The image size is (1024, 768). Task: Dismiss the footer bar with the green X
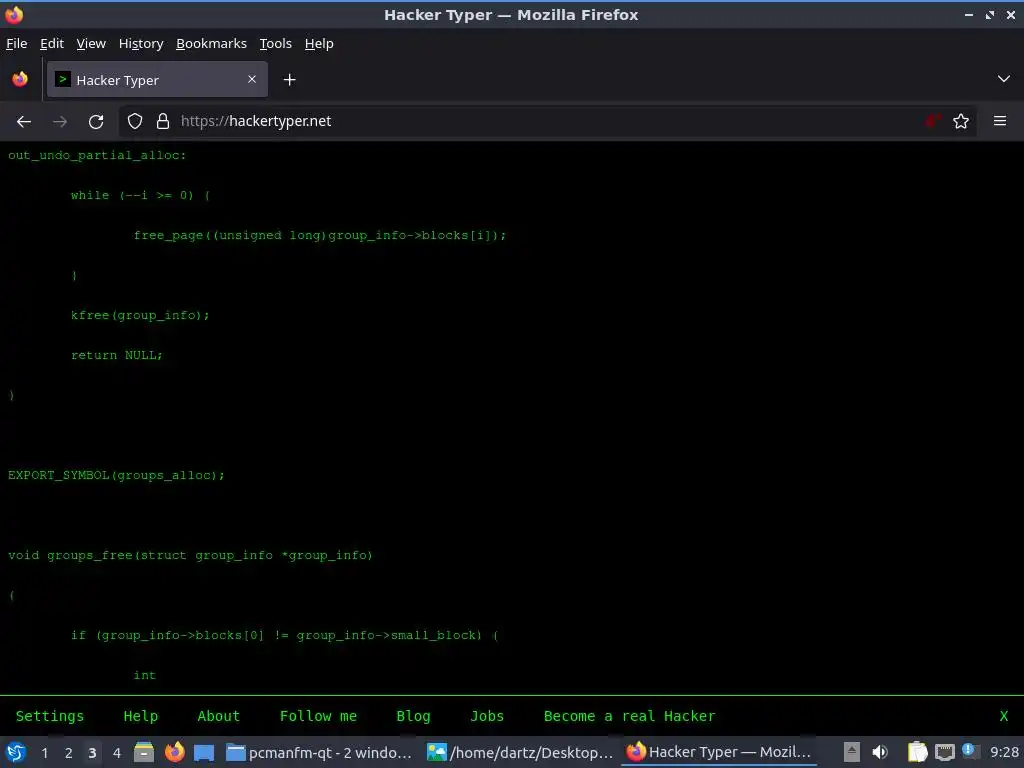[1004, 716]
